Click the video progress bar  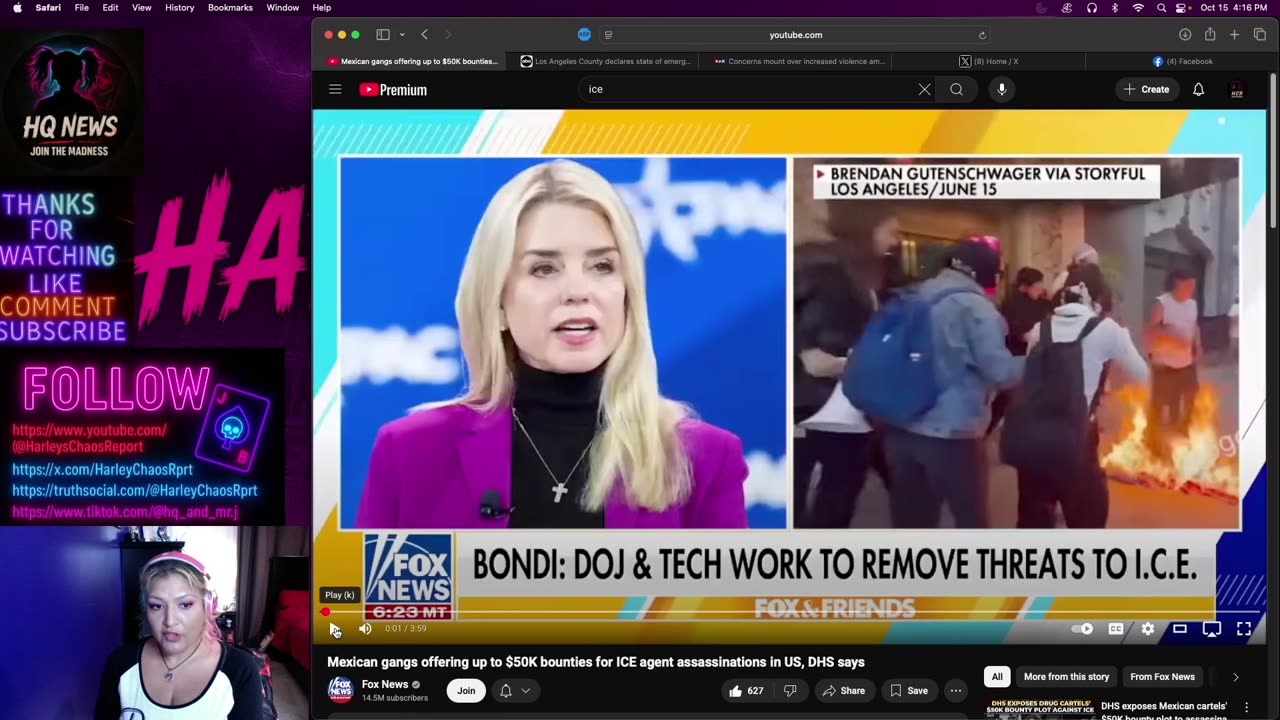[x=790, y=612]
